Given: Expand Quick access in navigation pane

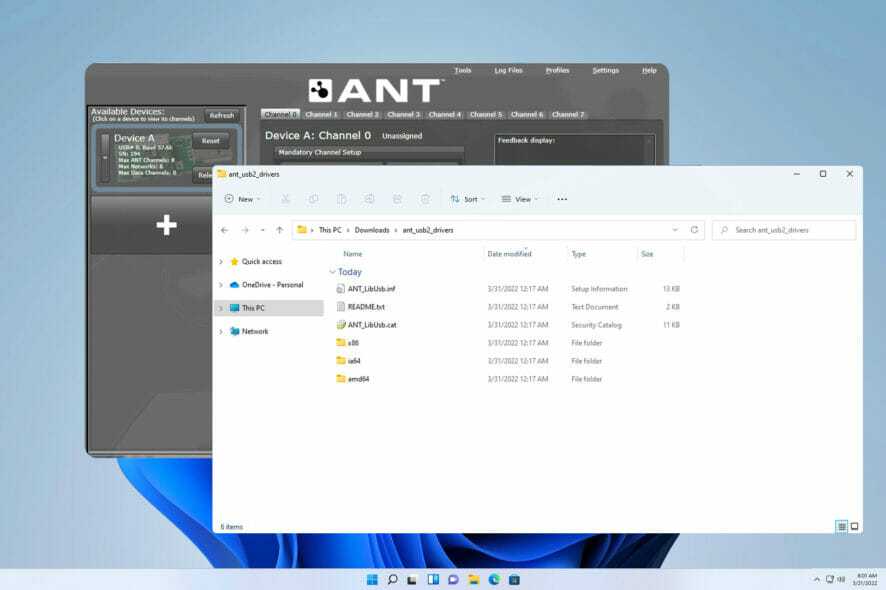Looking at the screenshot, I should click(221, 262).
